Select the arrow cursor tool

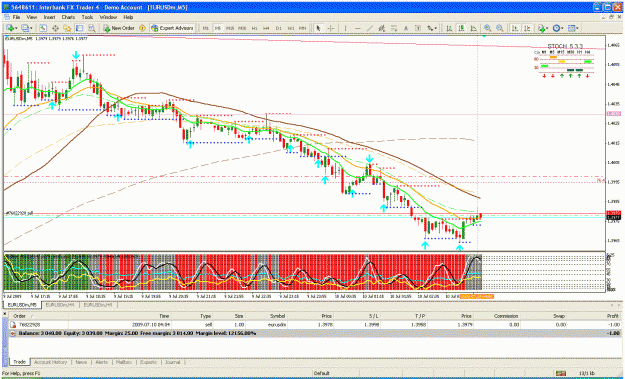coord(318,28)
